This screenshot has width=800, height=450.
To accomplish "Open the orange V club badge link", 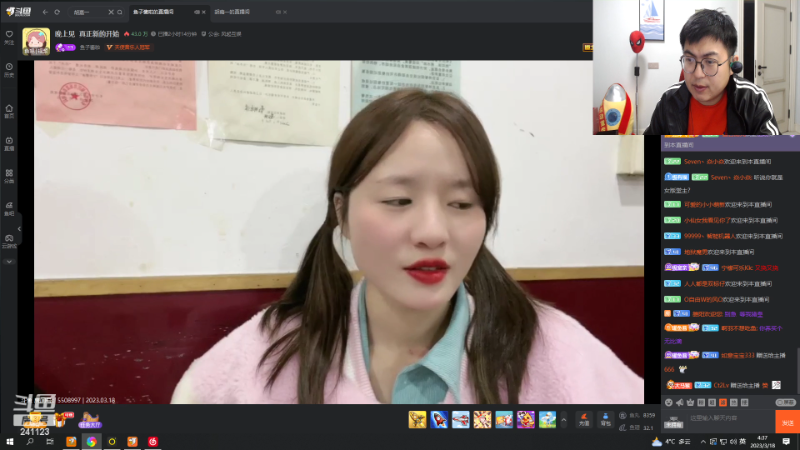I will point(128,47).
